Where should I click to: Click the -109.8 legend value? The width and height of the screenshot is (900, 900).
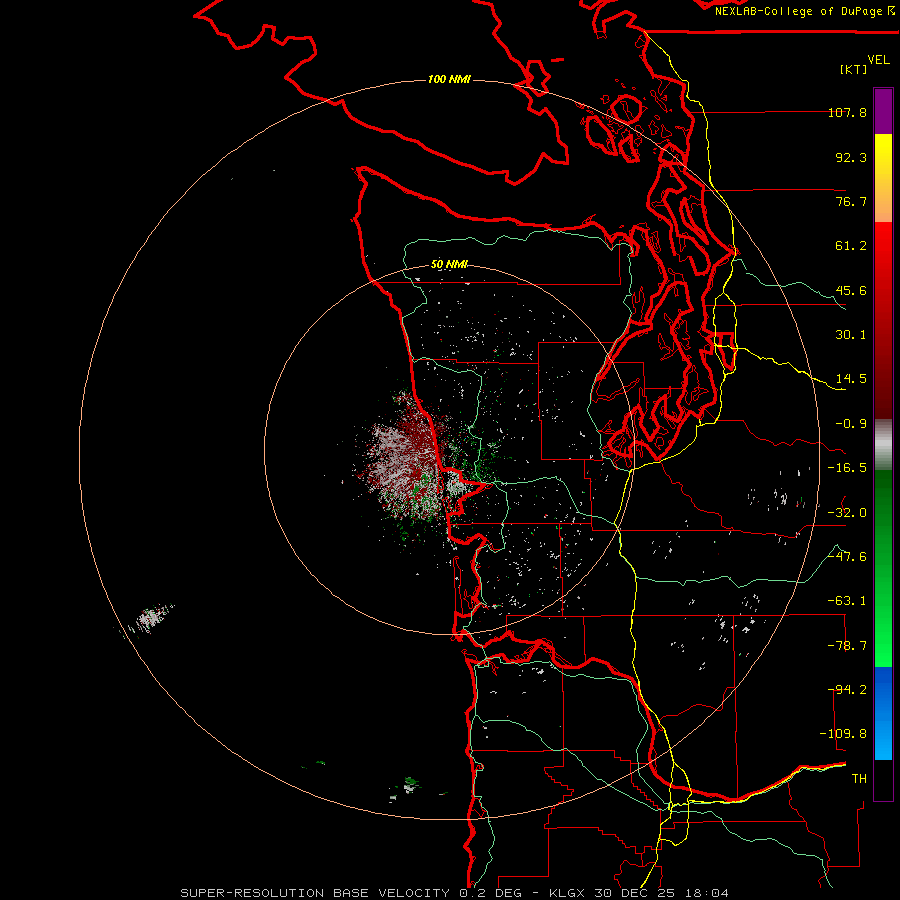[844, 734]
